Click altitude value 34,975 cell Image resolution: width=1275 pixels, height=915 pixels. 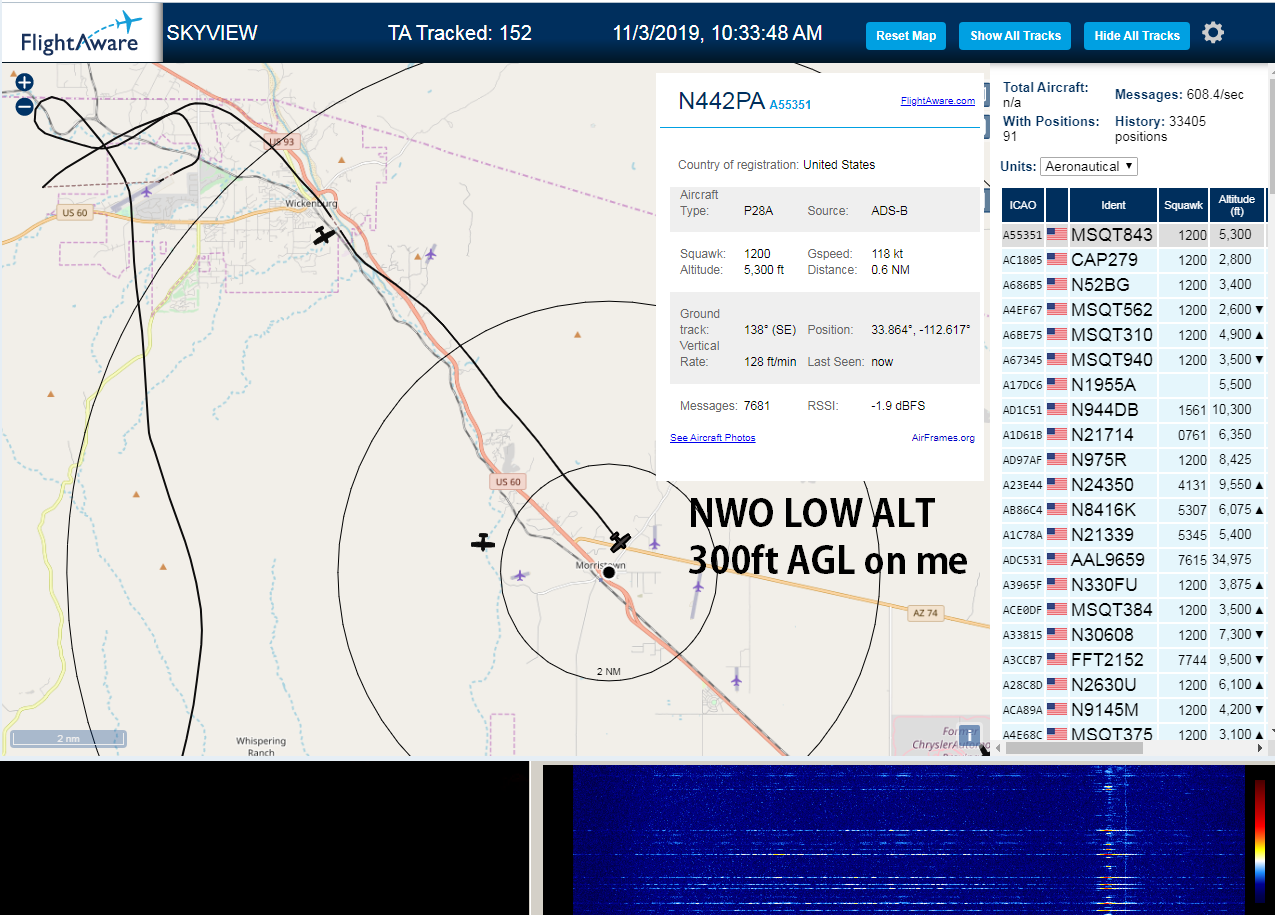[1237, 560]
